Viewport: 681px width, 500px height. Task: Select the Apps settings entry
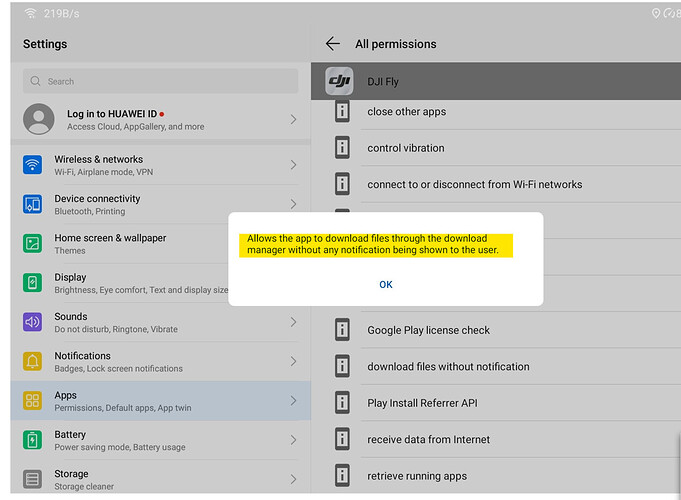(160, 401)
